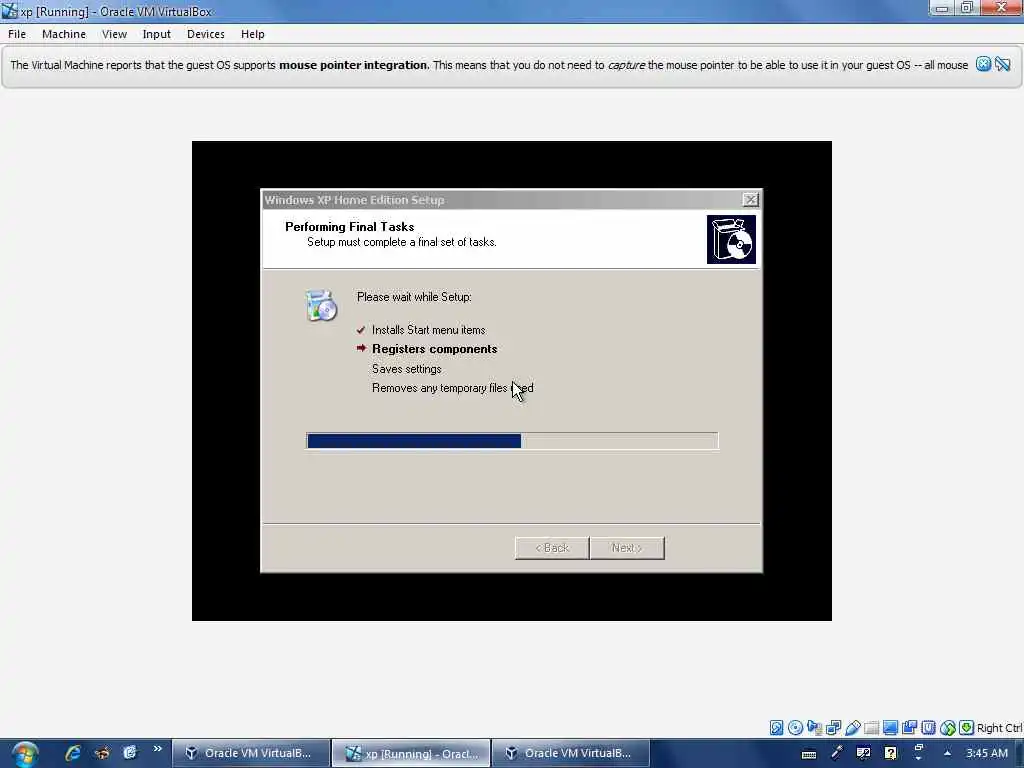This screenshot has height=768, width=1024.
Task: Click the third quick launch icon
Action: [x=130, y=753]
